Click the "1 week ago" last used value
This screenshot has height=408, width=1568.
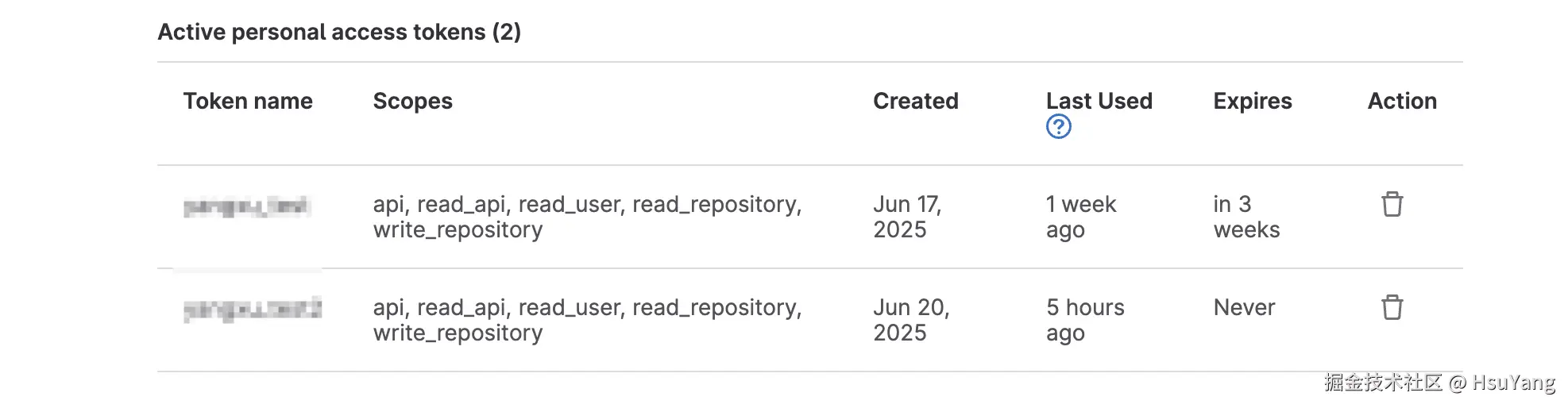point(1080,217)
